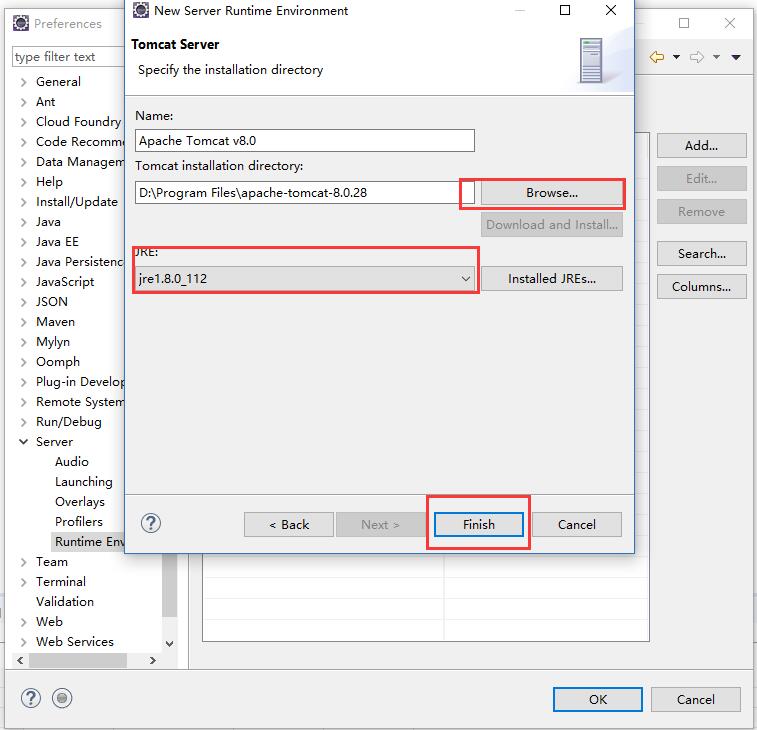Select Profilers under Server
Image resolution: width=757 pixels, height=730 pixels.
(79, 521)
